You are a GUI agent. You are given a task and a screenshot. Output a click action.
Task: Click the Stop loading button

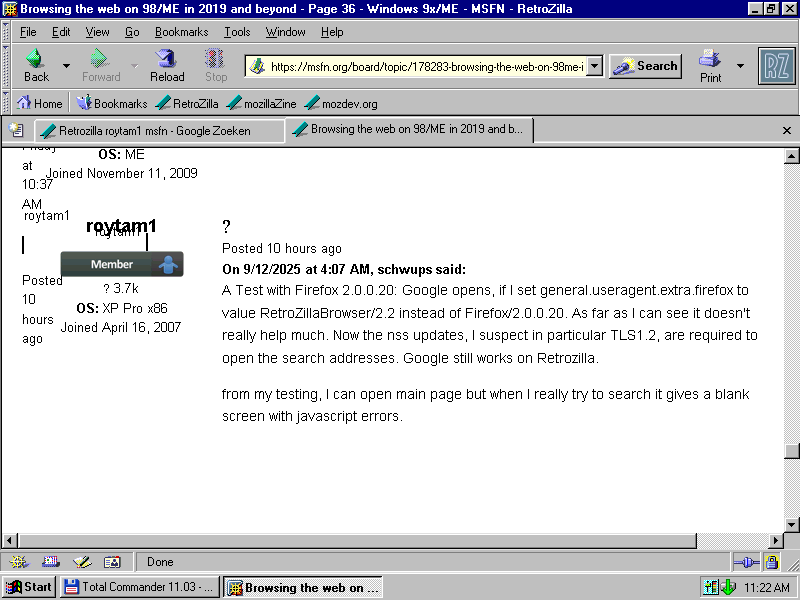(x=215, y=65)
